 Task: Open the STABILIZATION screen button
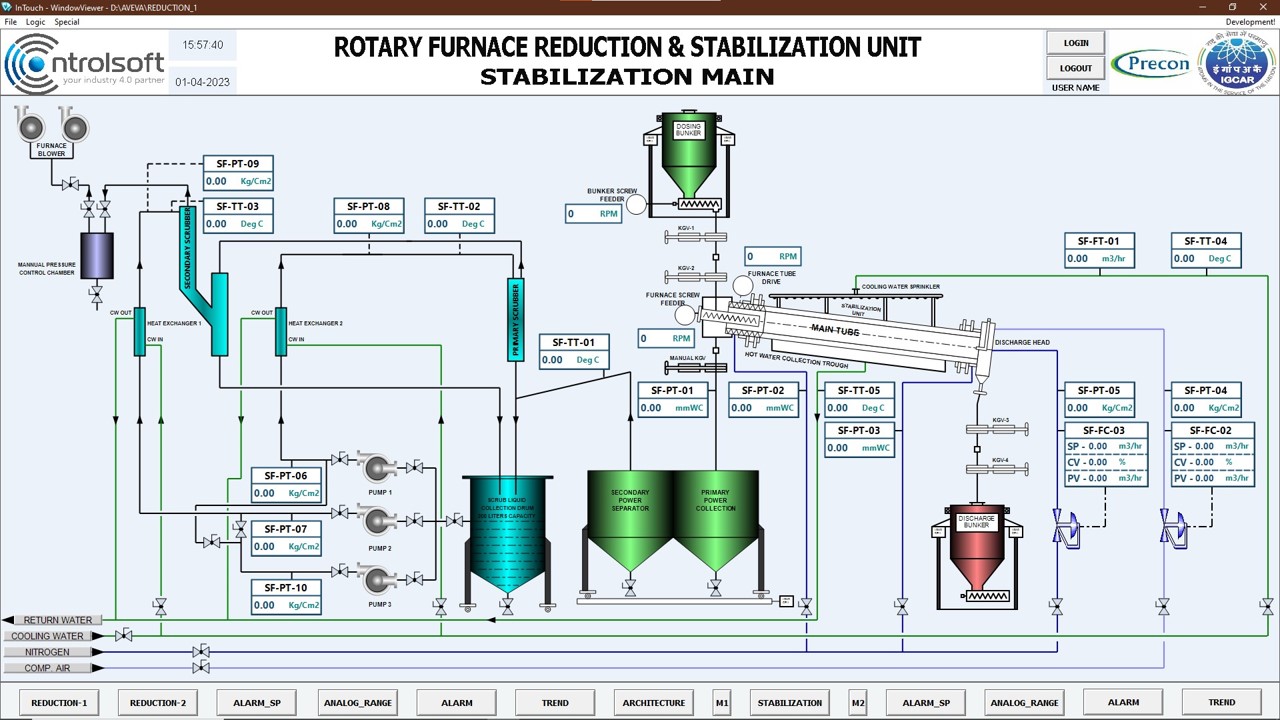[790, 703]
